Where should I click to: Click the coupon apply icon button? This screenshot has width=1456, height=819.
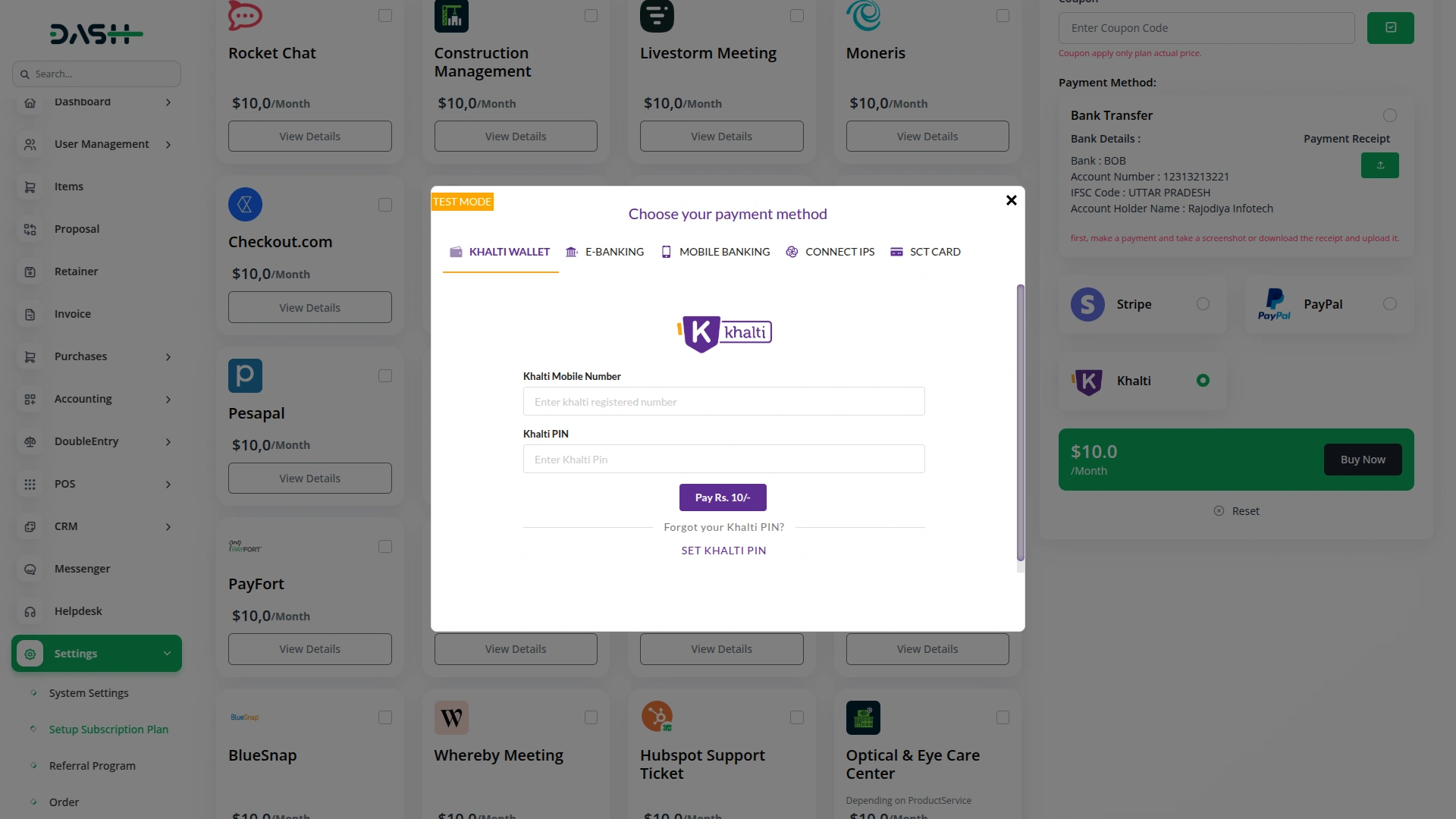click(x=1390, y=28)
